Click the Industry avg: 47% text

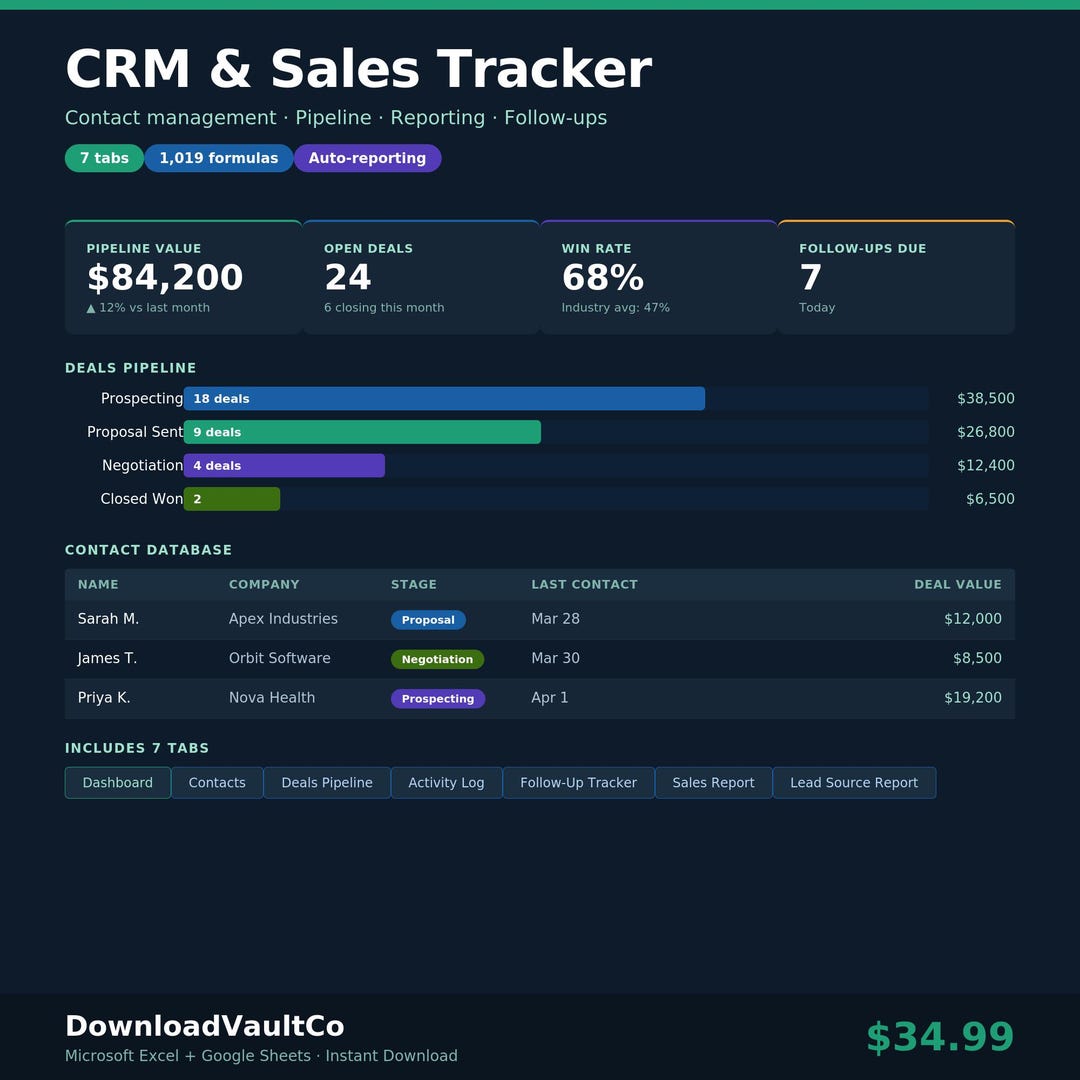[616, 308]
